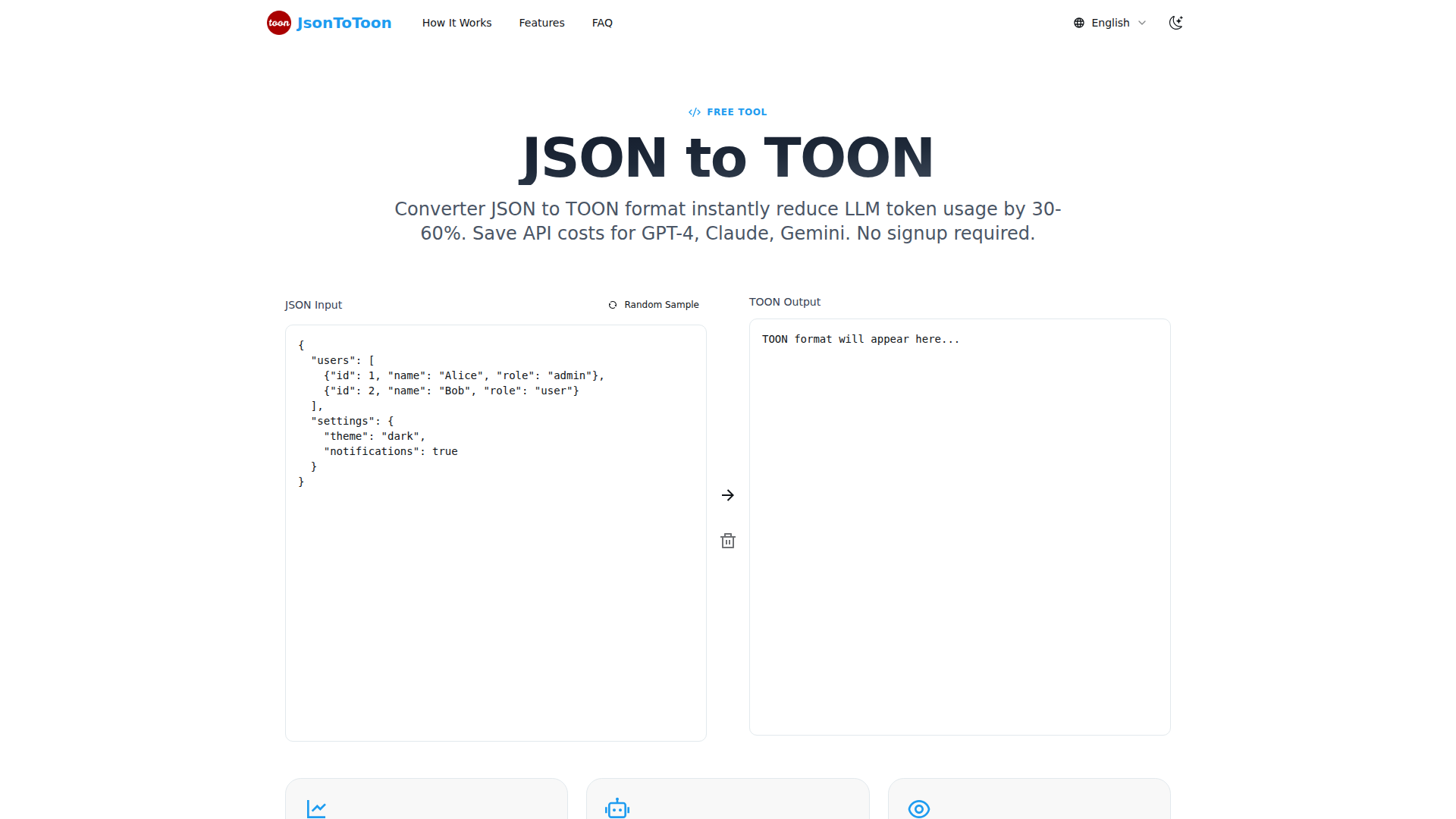Click the FREE TOOL badge
Screen dimensions: 1456x819
click(x=727, y=111)
